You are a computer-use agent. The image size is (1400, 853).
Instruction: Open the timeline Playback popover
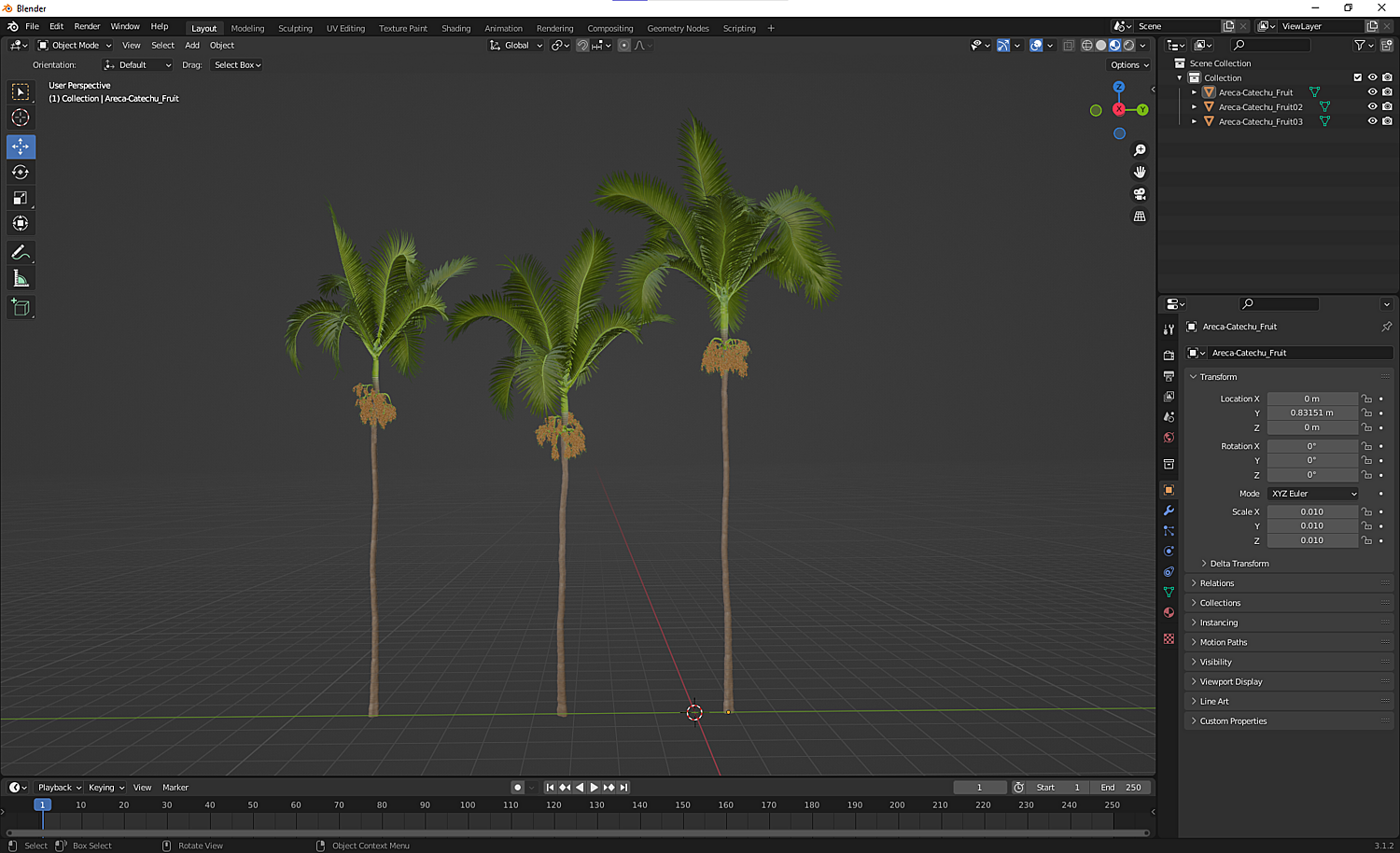tap(59, 788)
